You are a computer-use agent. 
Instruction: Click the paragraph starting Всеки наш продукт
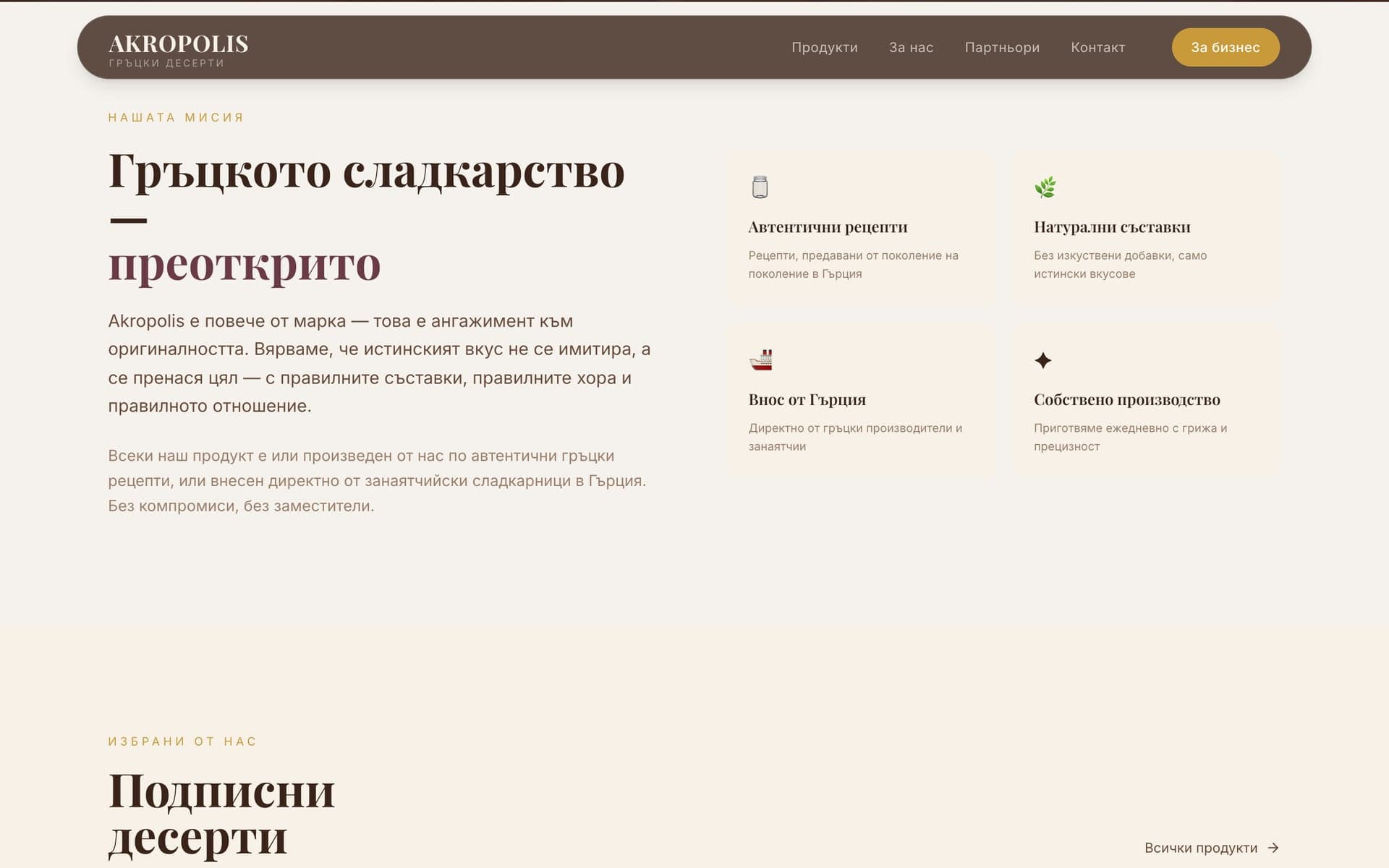(377, 481)
